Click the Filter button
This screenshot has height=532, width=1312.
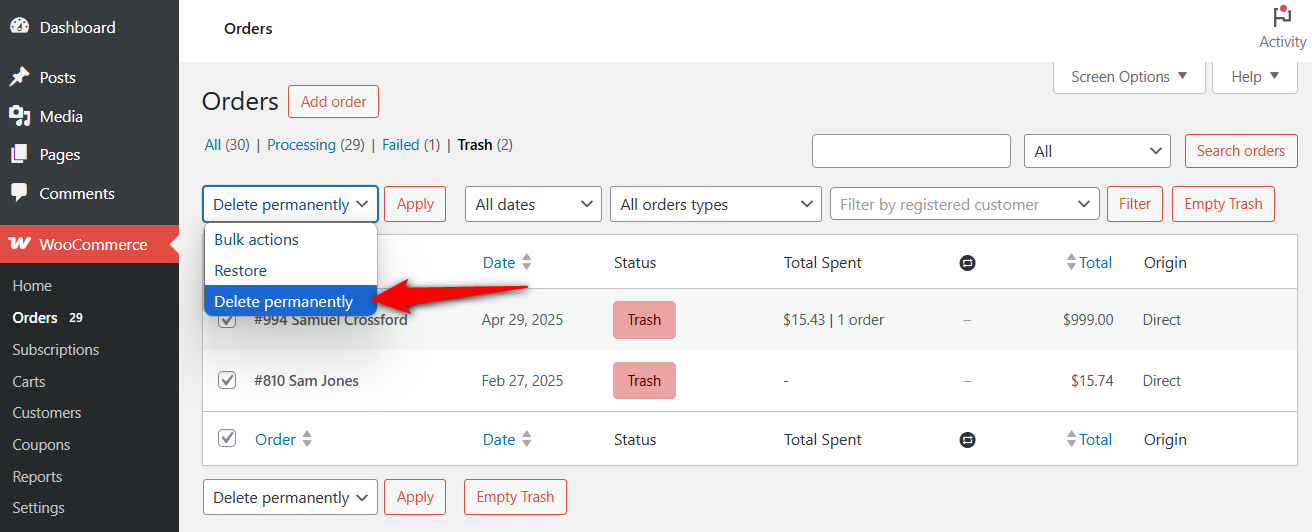(1135, 204)
